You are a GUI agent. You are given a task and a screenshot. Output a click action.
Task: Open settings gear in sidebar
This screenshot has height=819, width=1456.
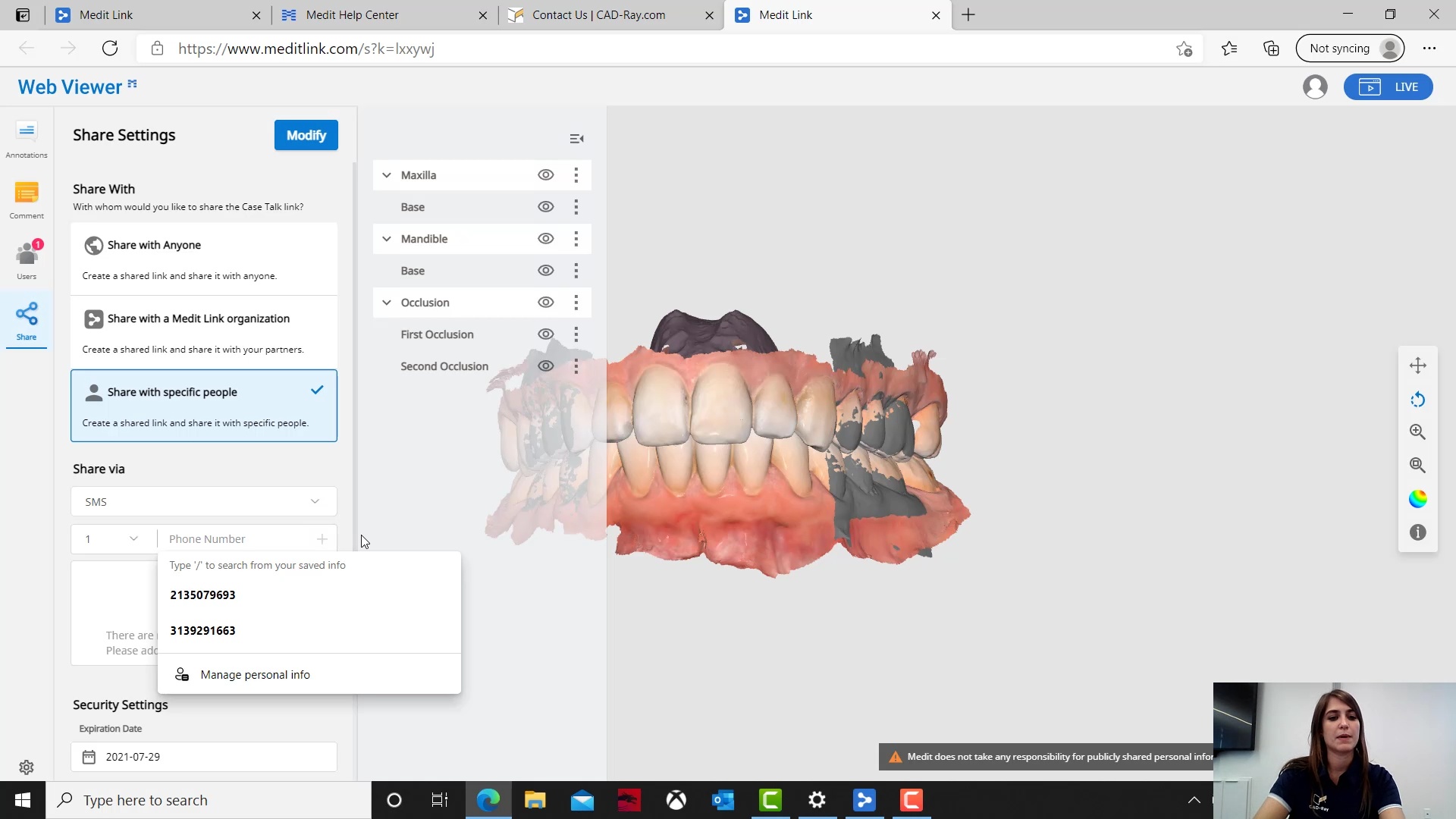(27, 767)
